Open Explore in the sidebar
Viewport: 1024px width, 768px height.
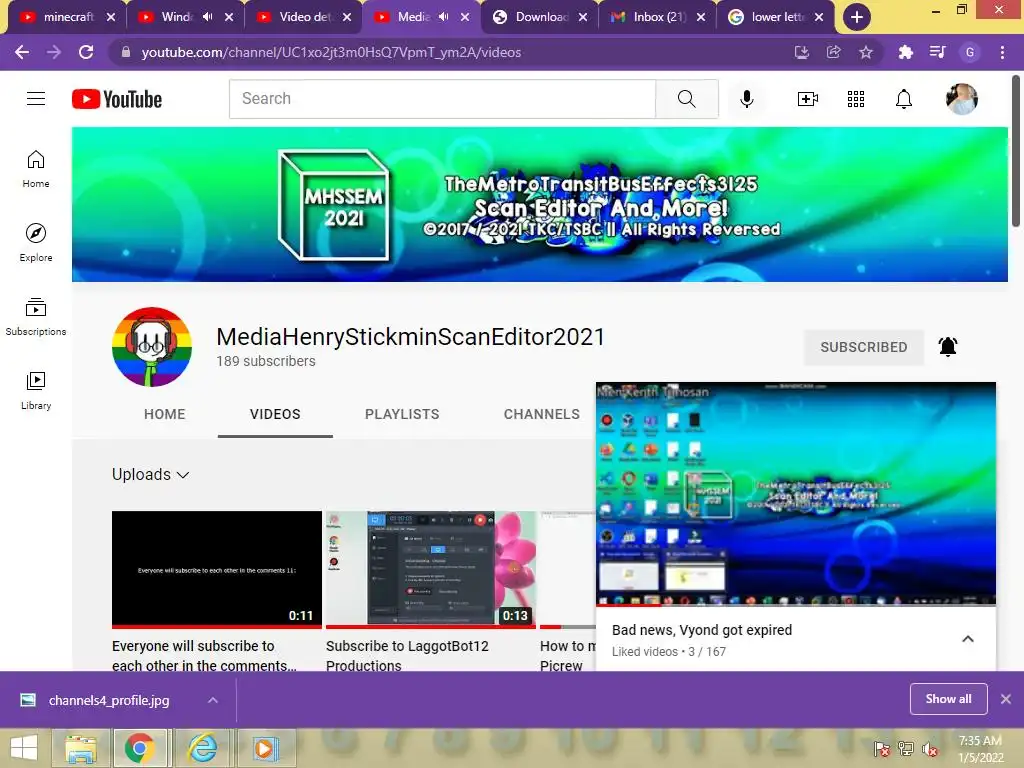[36, 242]
